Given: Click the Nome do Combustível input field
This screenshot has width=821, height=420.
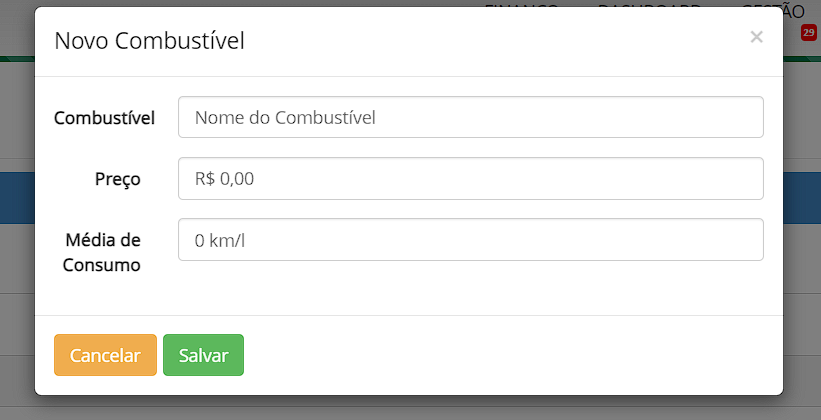Looking at the screenshot, I should pos(470,117).
